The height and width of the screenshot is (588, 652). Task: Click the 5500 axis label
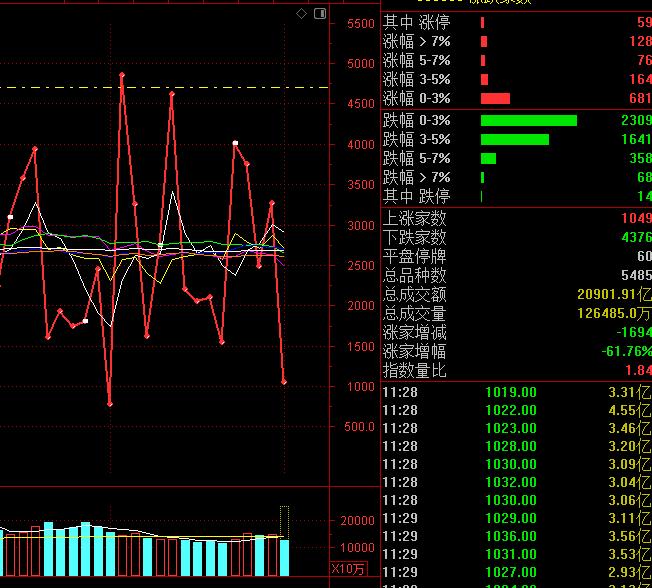(x=361, y=24)
